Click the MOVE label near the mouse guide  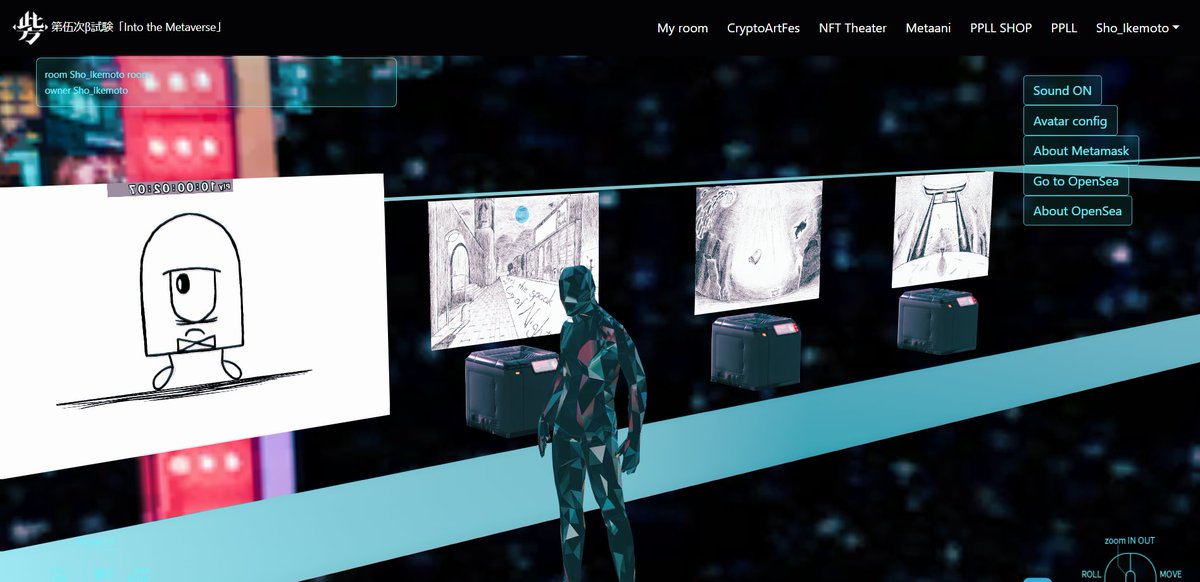coord(1170,575)
